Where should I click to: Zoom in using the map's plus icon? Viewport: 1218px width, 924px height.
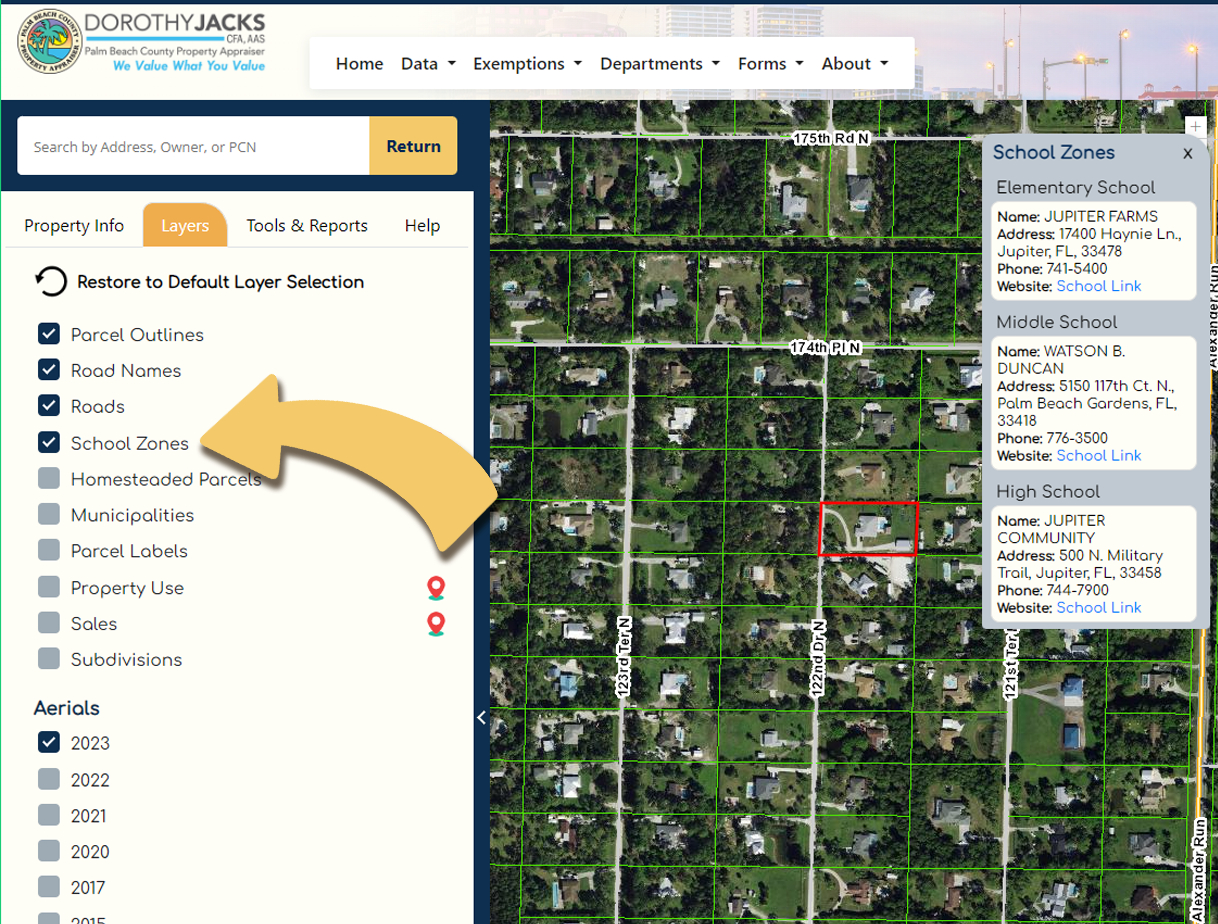pyautogui.click(x=1195, y=127)
